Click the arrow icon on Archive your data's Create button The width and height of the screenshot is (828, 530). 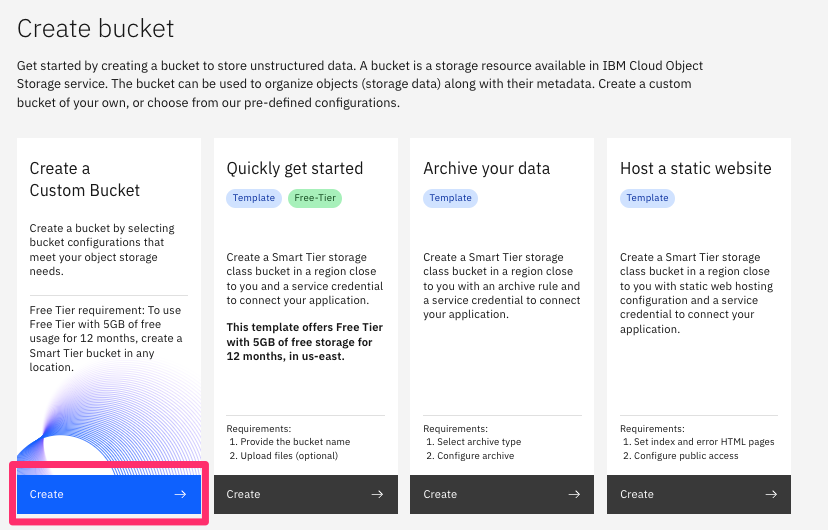(574, 494)
